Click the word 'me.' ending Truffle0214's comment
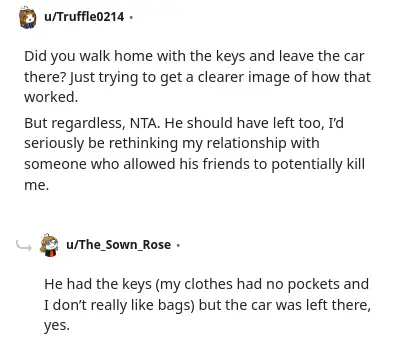The image size is (400, 361). [36, 185]
